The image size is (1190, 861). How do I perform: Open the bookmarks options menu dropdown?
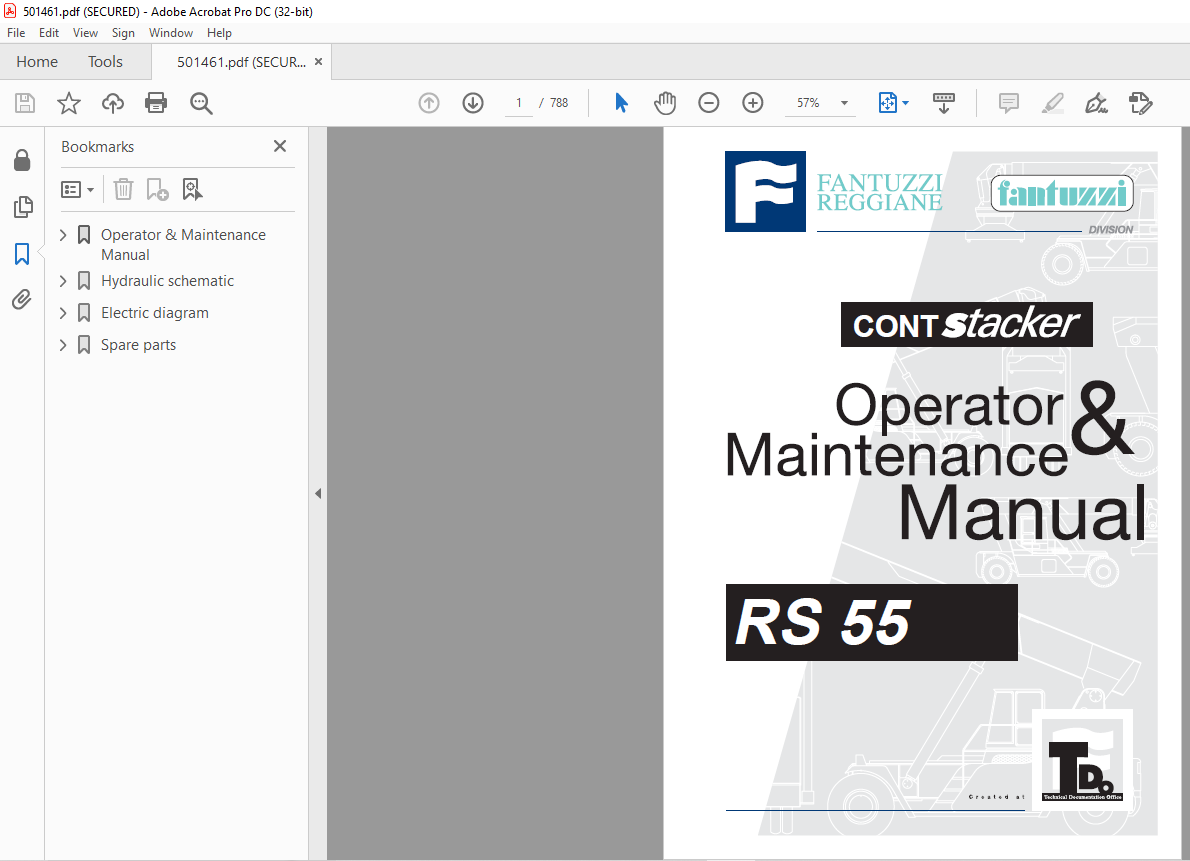77,189
